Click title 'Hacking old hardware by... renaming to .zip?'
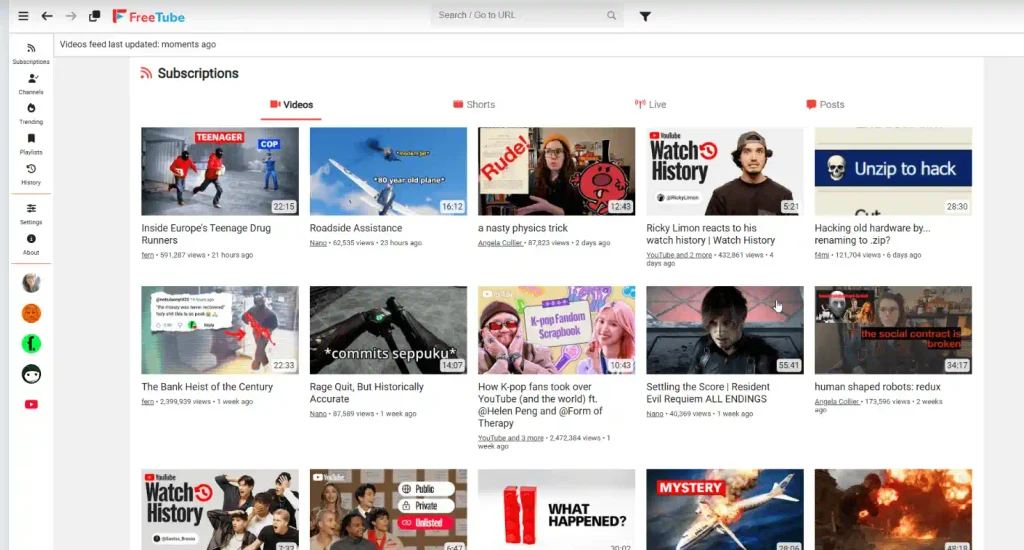 [x=872, y=234]
